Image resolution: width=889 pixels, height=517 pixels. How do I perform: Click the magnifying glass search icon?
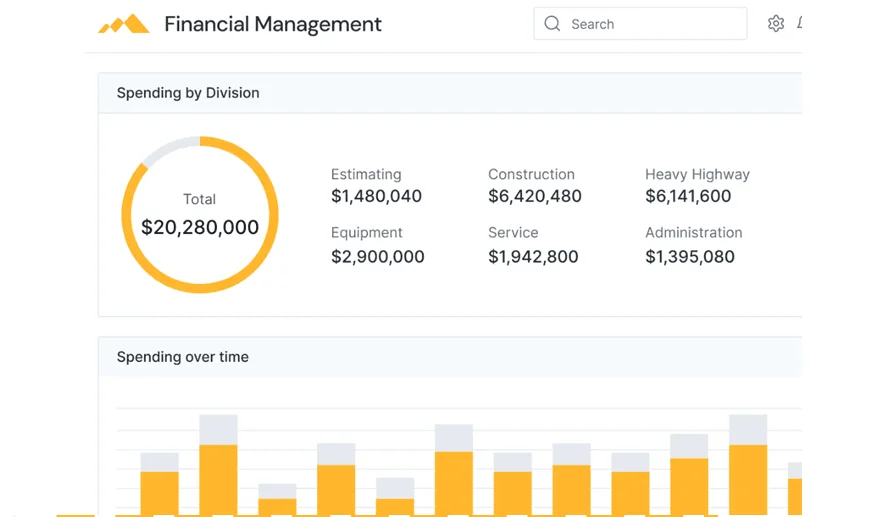click(552, 24)
